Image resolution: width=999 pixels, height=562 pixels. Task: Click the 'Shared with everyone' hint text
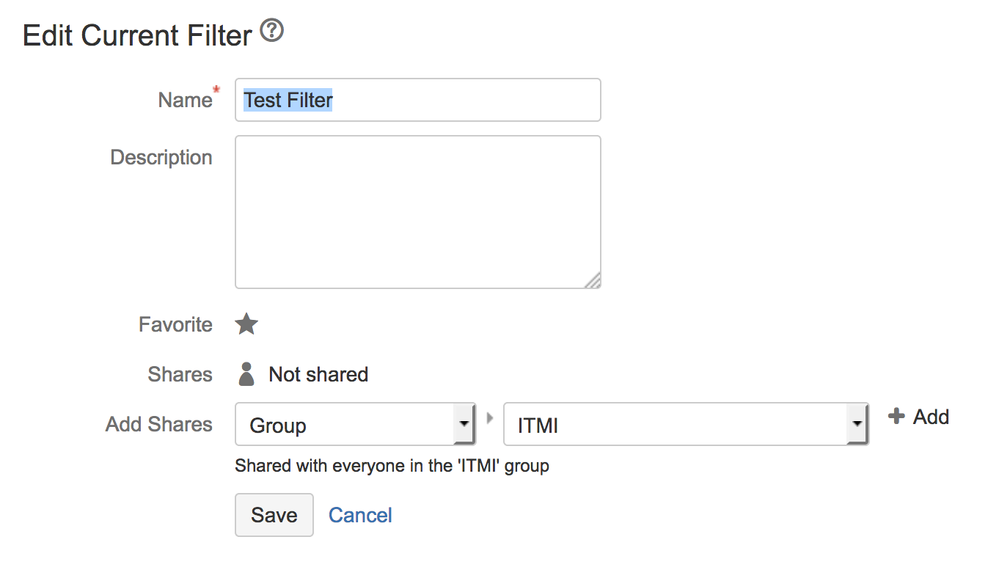[x=392, y=466]
